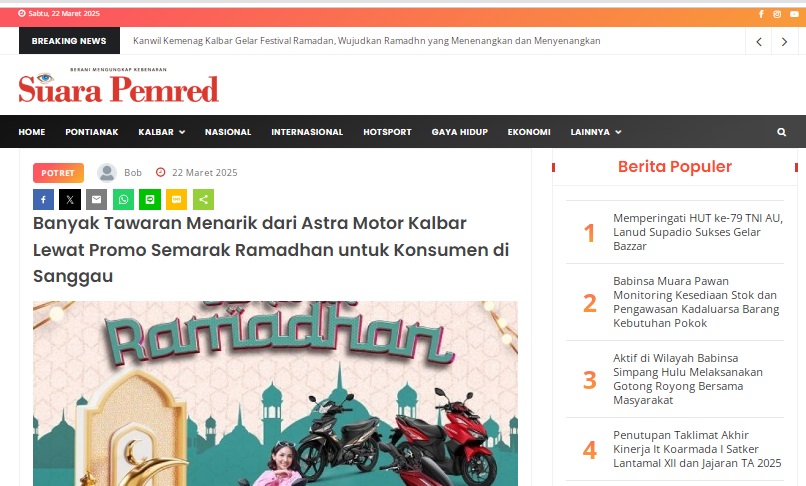806x486 pixels.
Task: Share article via SMS icon
Action: pyautogui.click(x=176, y=200)
